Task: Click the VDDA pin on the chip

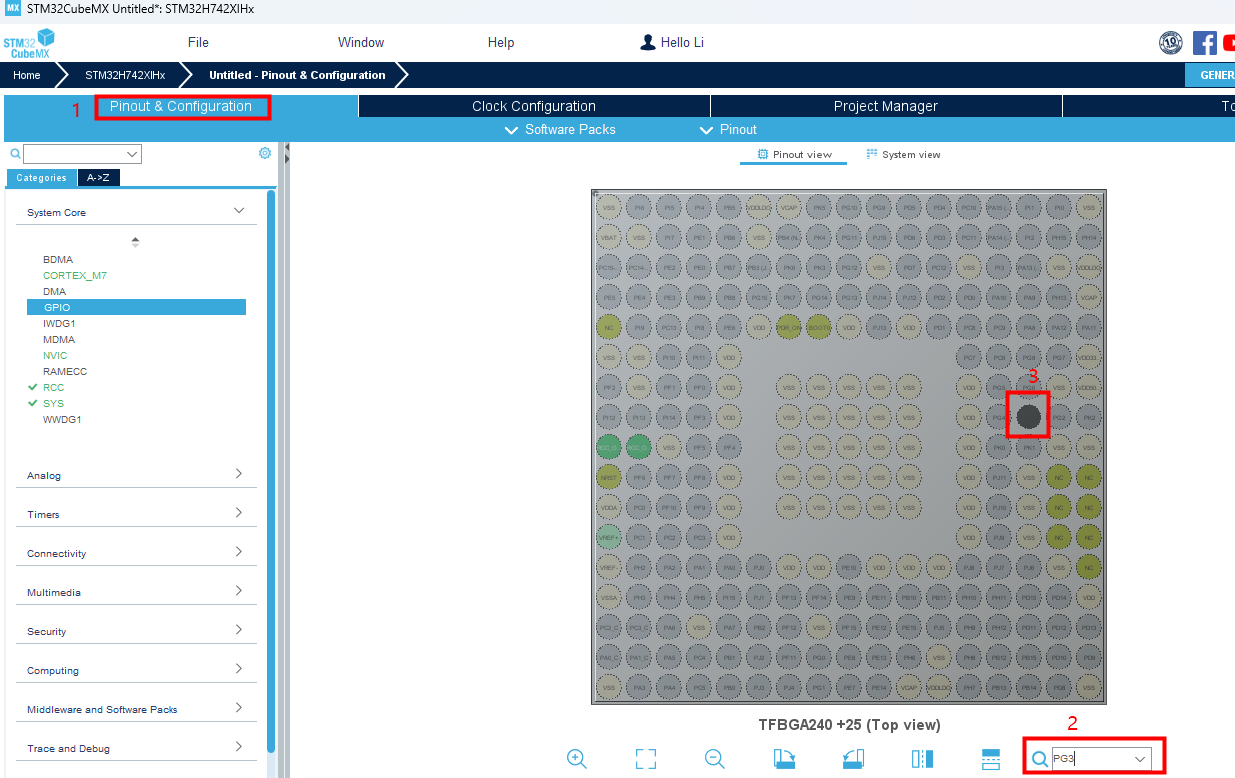Action: 609,507
